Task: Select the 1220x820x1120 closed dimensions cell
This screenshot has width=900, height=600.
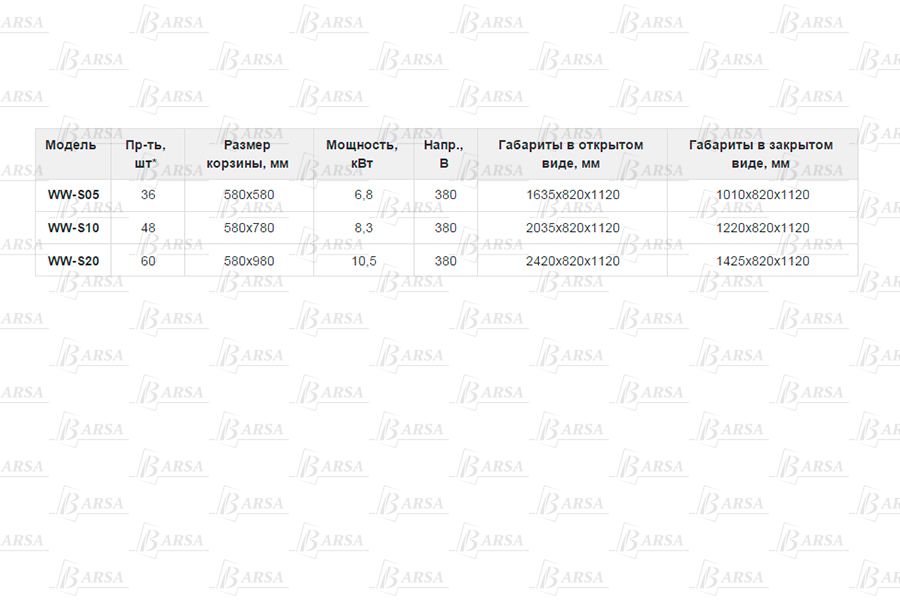Action: click(763, 228)
